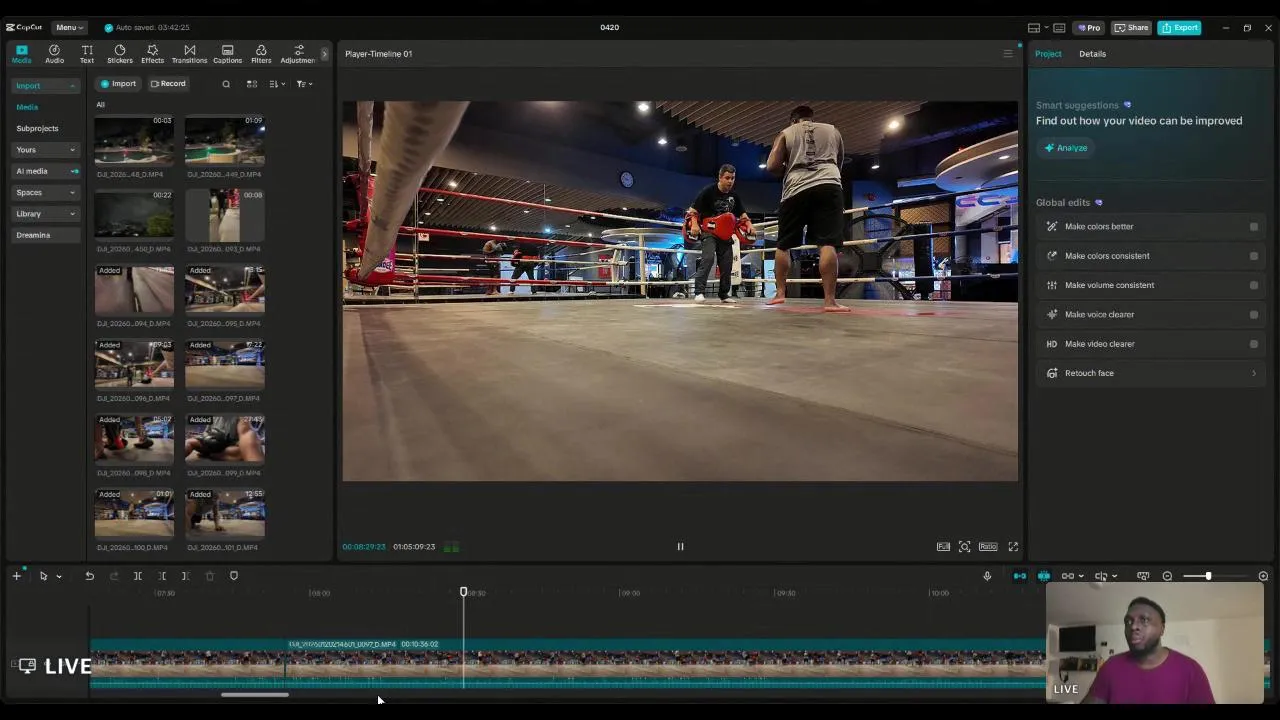1280x720 pixels.
Task: Click the Analyze button
Action: (x=1066, y=148)
